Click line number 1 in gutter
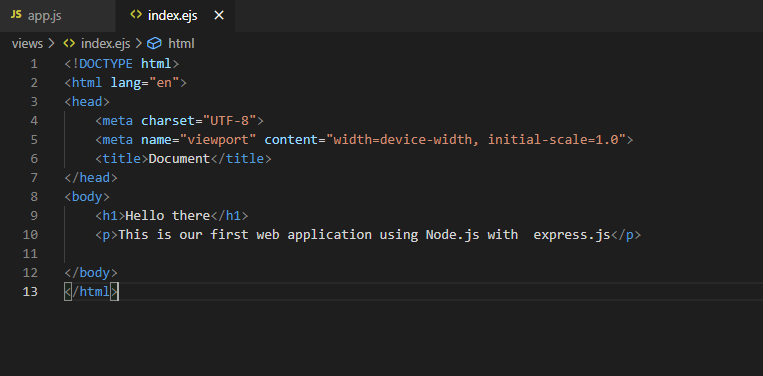The width and height of the screenshot is (763, 376). 34,64
